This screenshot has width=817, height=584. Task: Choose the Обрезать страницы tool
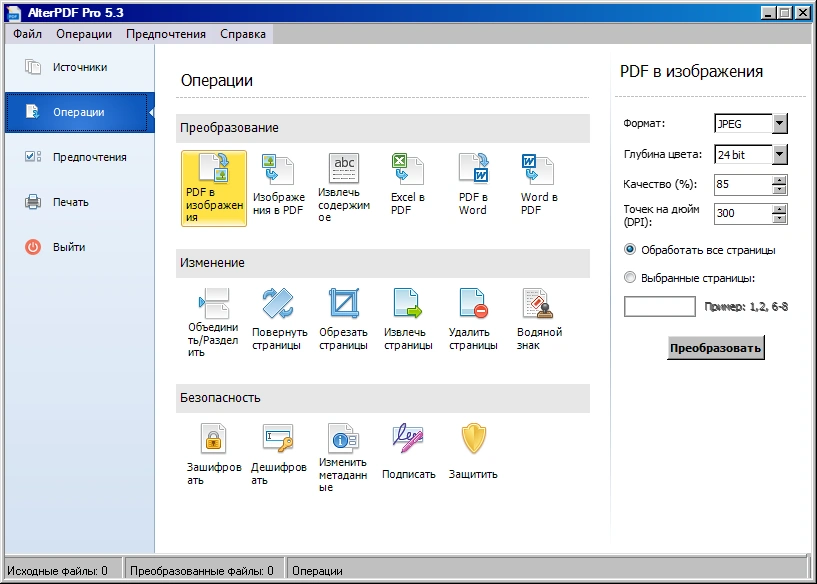tap(343, 320)
